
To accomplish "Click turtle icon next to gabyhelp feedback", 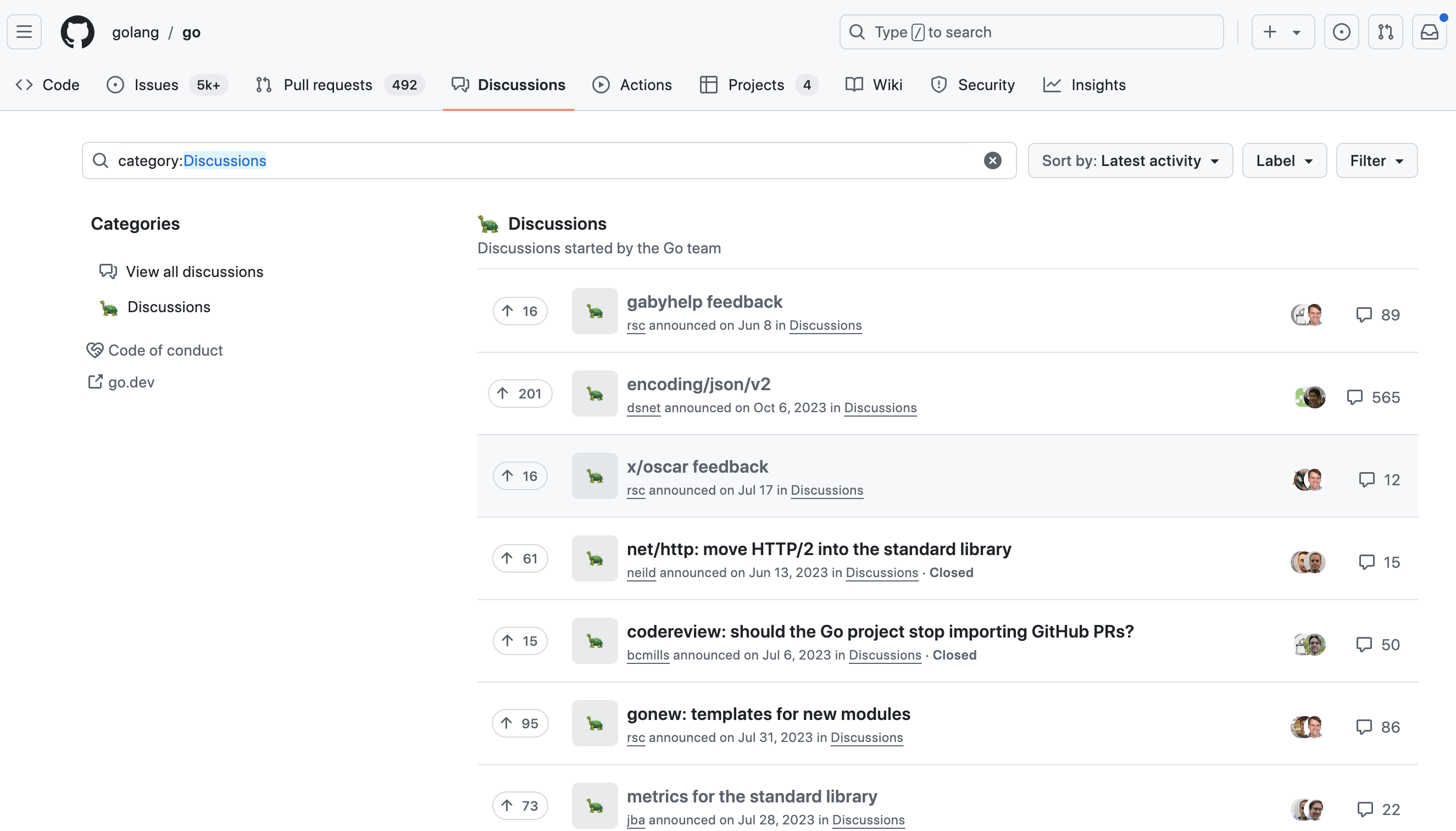I will pos(594,311).
